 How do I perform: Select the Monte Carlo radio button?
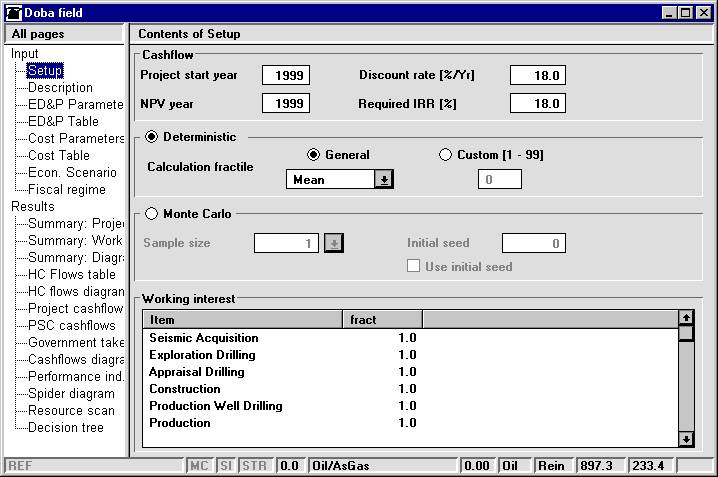(151, 214)
